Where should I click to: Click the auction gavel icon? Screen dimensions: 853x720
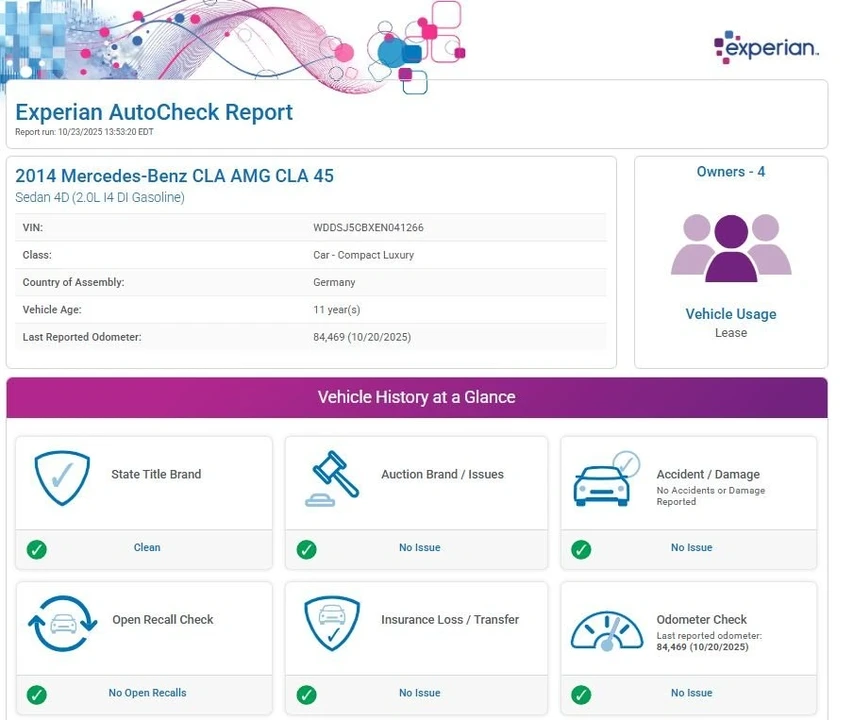click(332, 479)
